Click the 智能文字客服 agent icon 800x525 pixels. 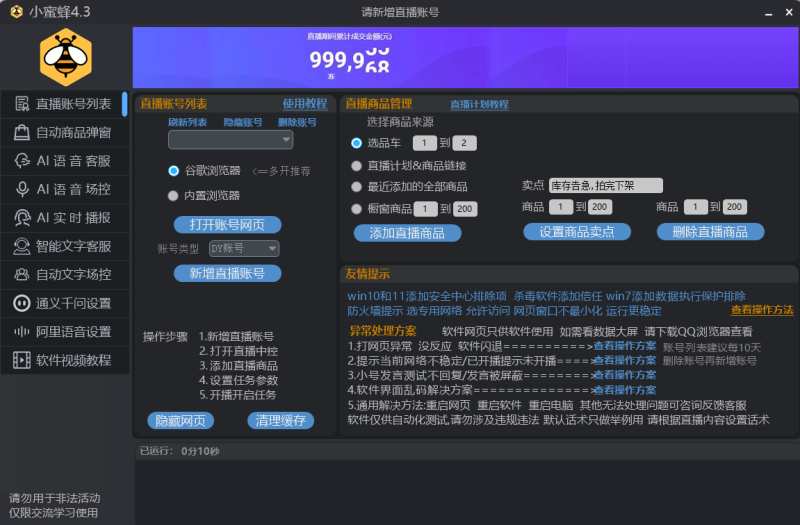[21, 246]
